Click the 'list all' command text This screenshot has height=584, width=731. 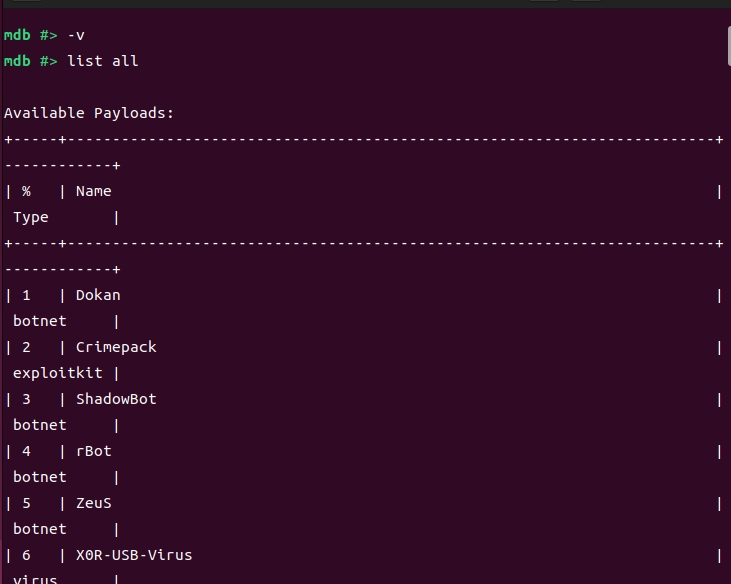[x=103, y=61]
